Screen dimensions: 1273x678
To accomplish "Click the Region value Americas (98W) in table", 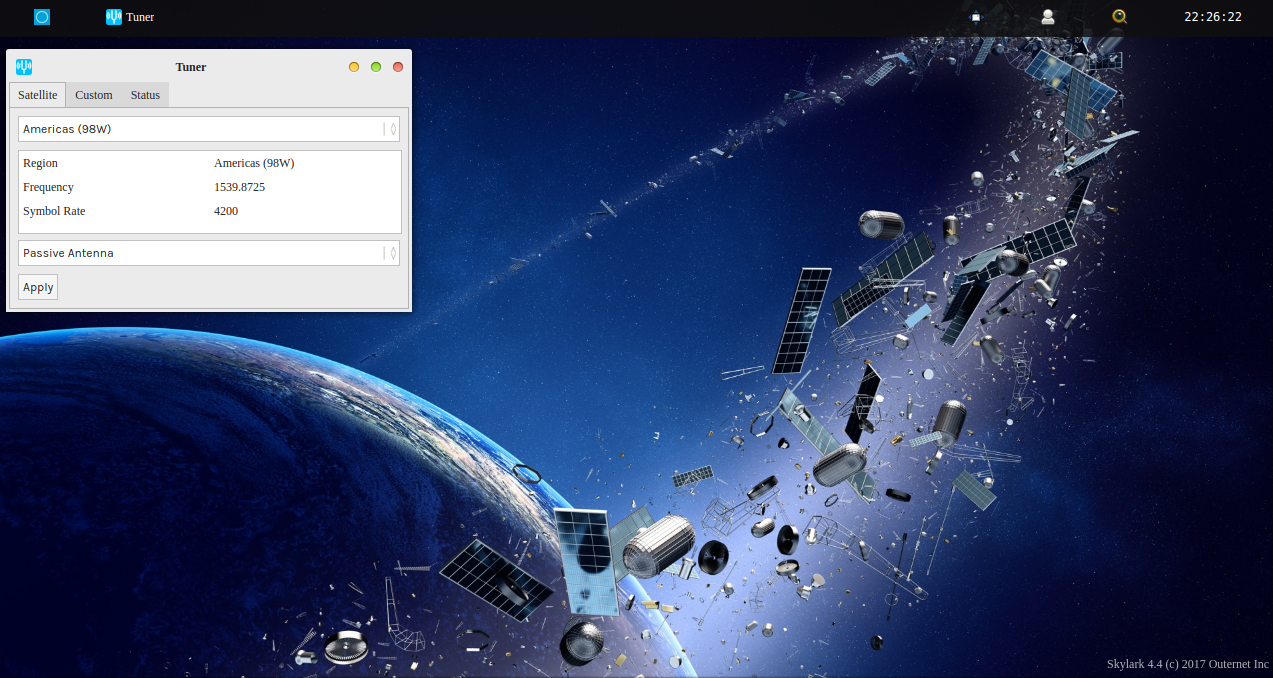I will coord(254,163).
